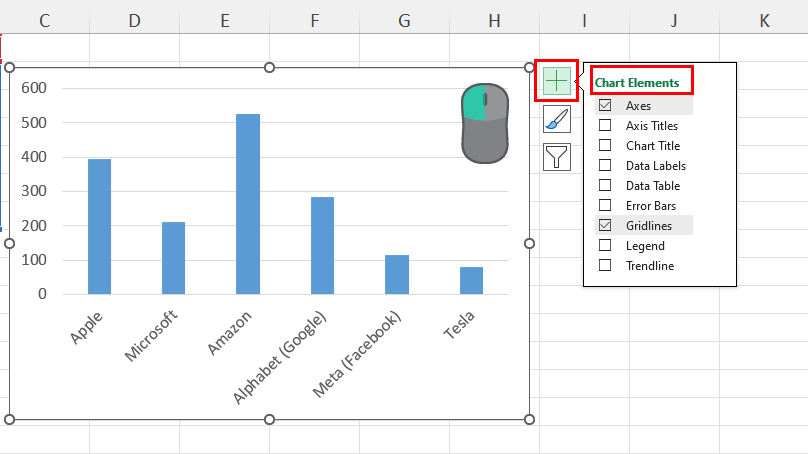
Task: Click the chart's bottom-middle sizing handle
Action: (269, 419)
